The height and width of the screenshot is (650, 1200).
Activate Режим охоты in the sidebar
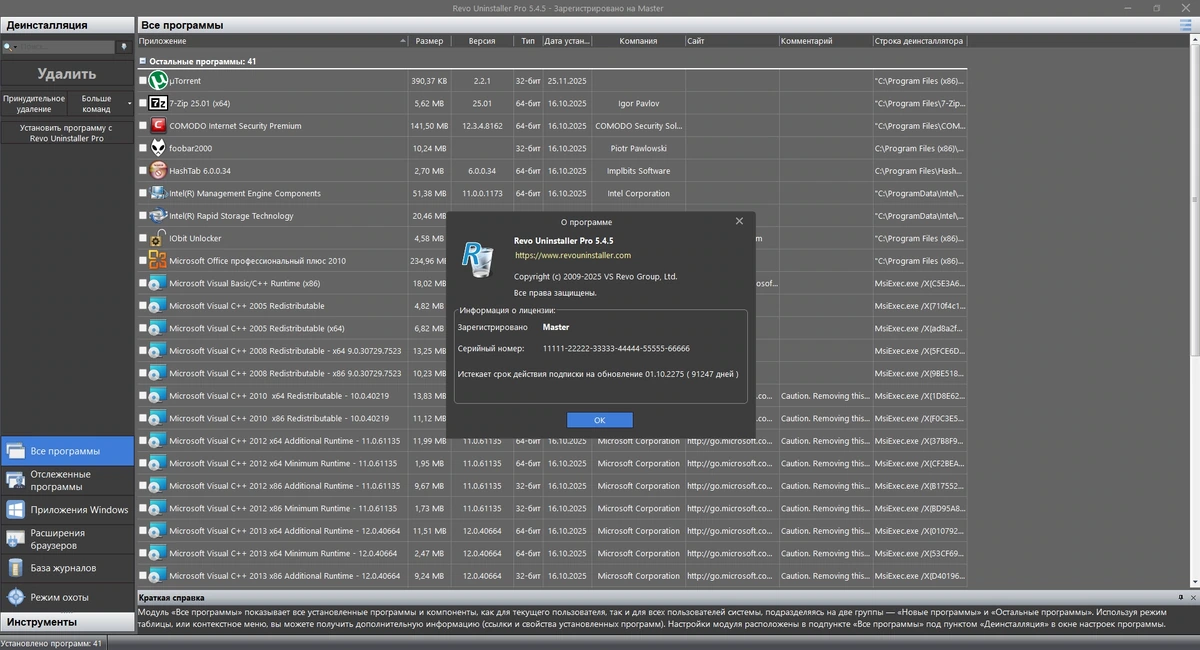tap(67, 597)
